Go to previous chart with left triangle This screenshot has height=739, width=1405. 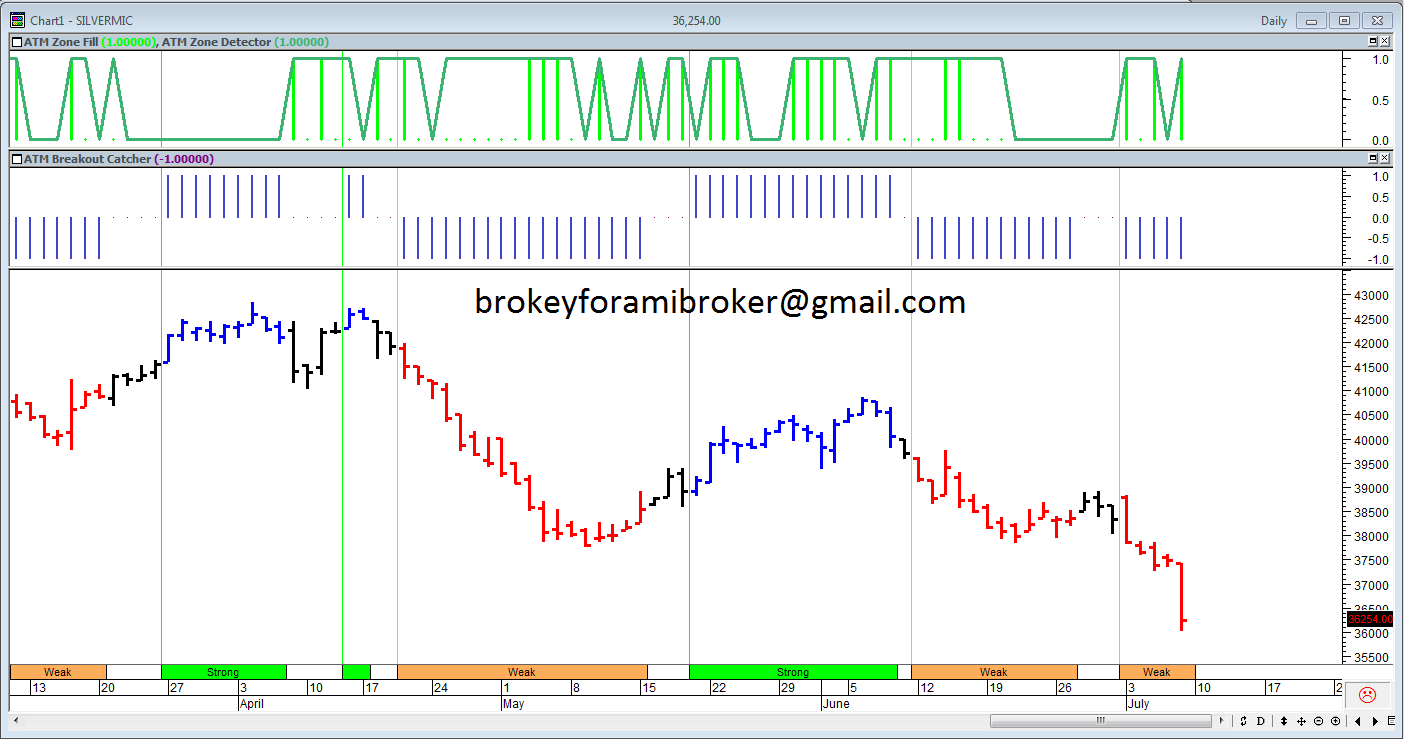pos(1358,721)
